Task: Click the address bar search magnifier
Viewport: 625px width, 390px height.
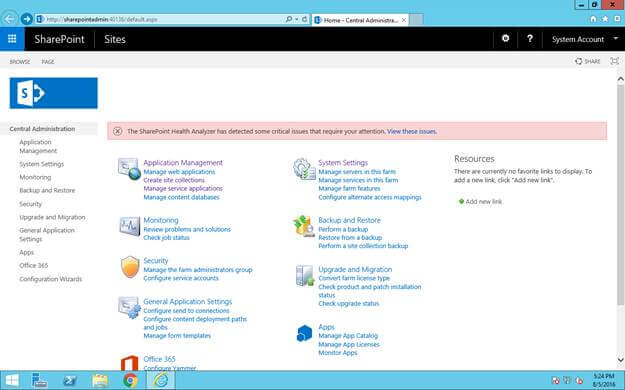Action: tap(289, 19)
